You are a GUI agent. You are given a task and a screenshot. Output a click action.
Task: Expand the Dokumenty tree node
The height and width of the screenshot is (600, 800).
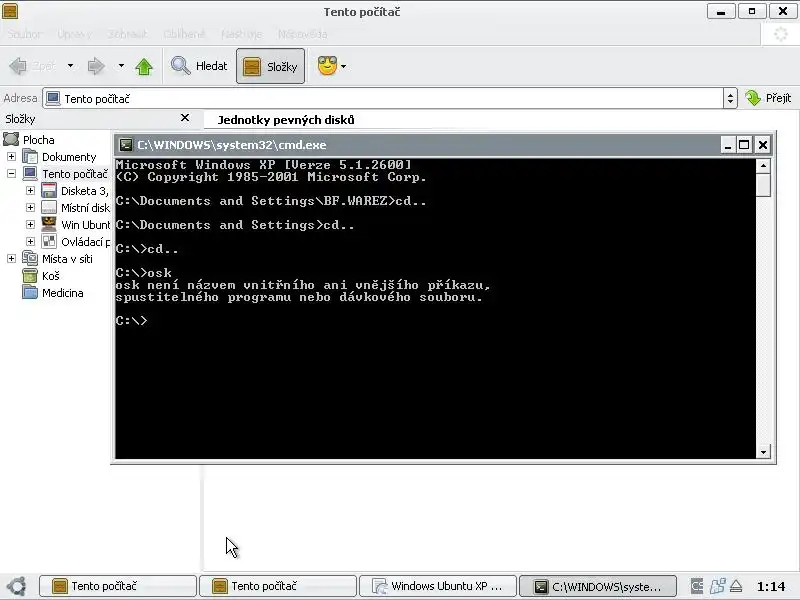11,157
